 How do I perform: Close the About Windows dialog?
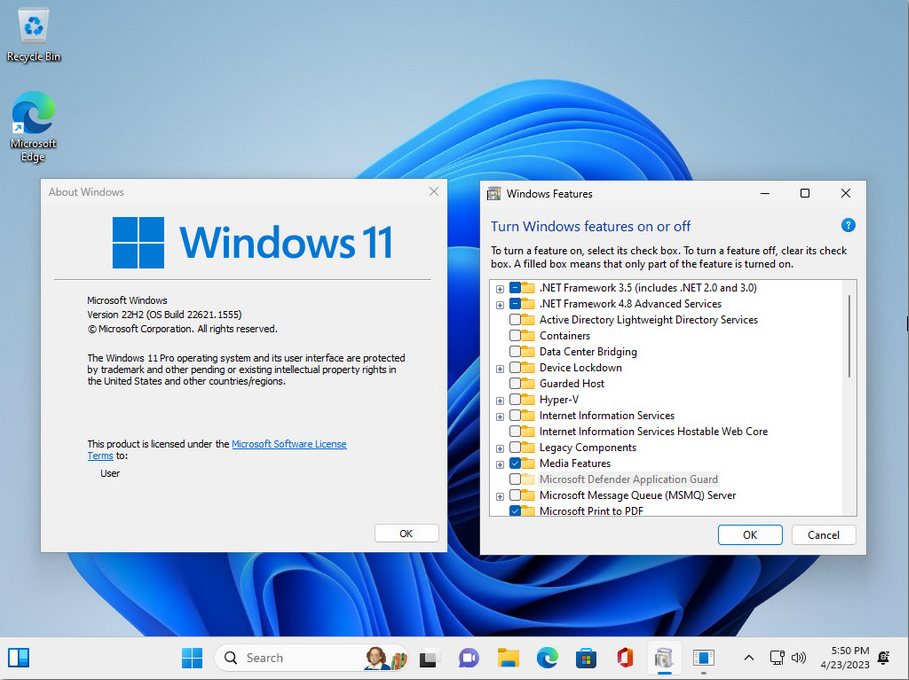[x=434, y=191]
